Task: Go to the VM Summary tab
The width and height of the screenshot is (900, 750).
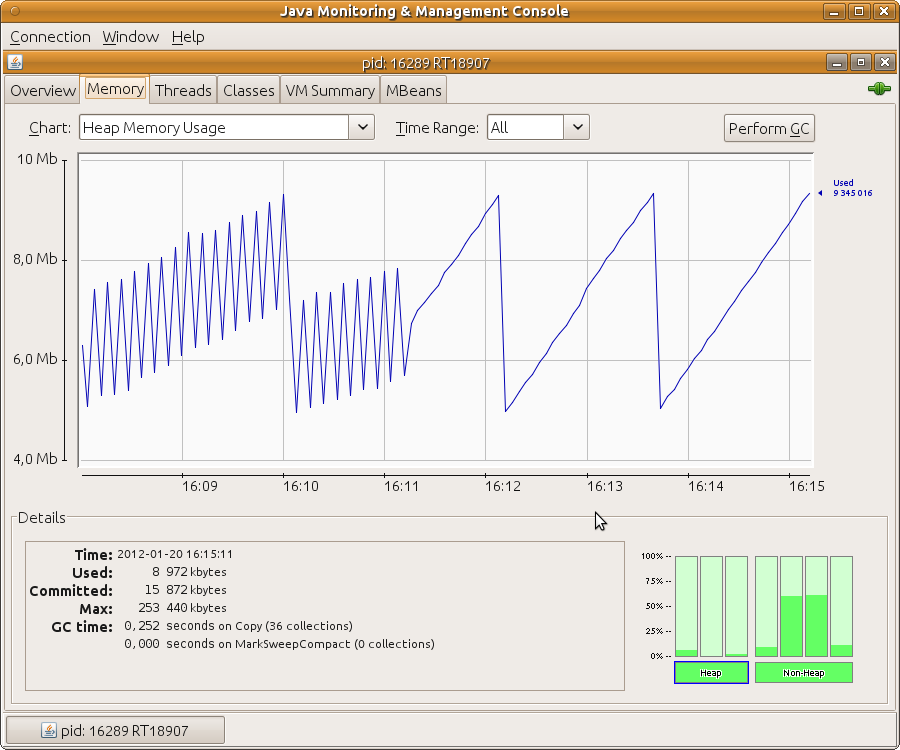Action: point(329,90)
